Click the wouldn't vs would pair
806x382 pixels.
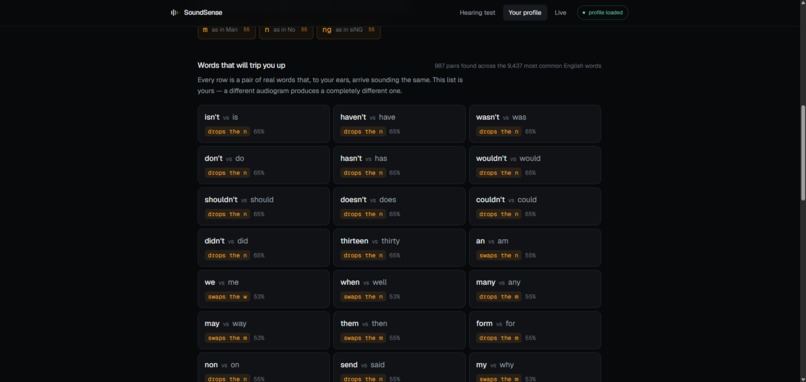(535, 165)
